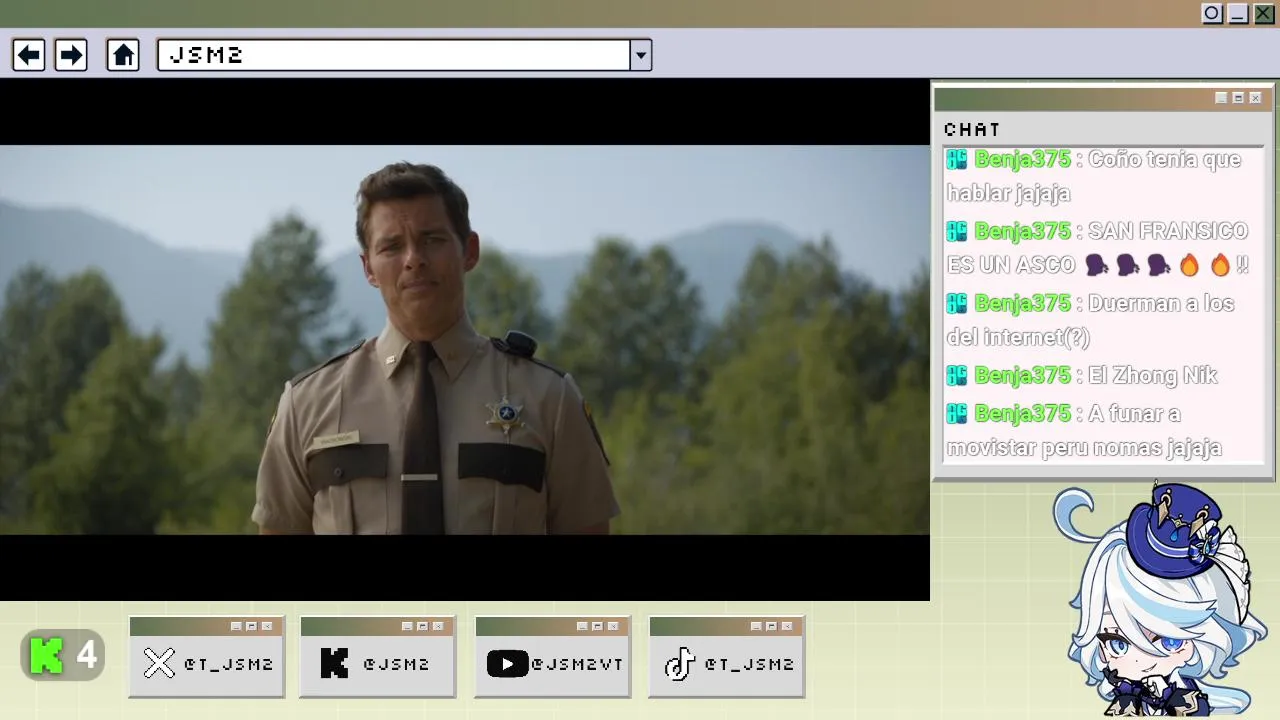Click the back arrow navigation button
The width and height of the screenshot is (1280, 720).
tap(29, 55)
